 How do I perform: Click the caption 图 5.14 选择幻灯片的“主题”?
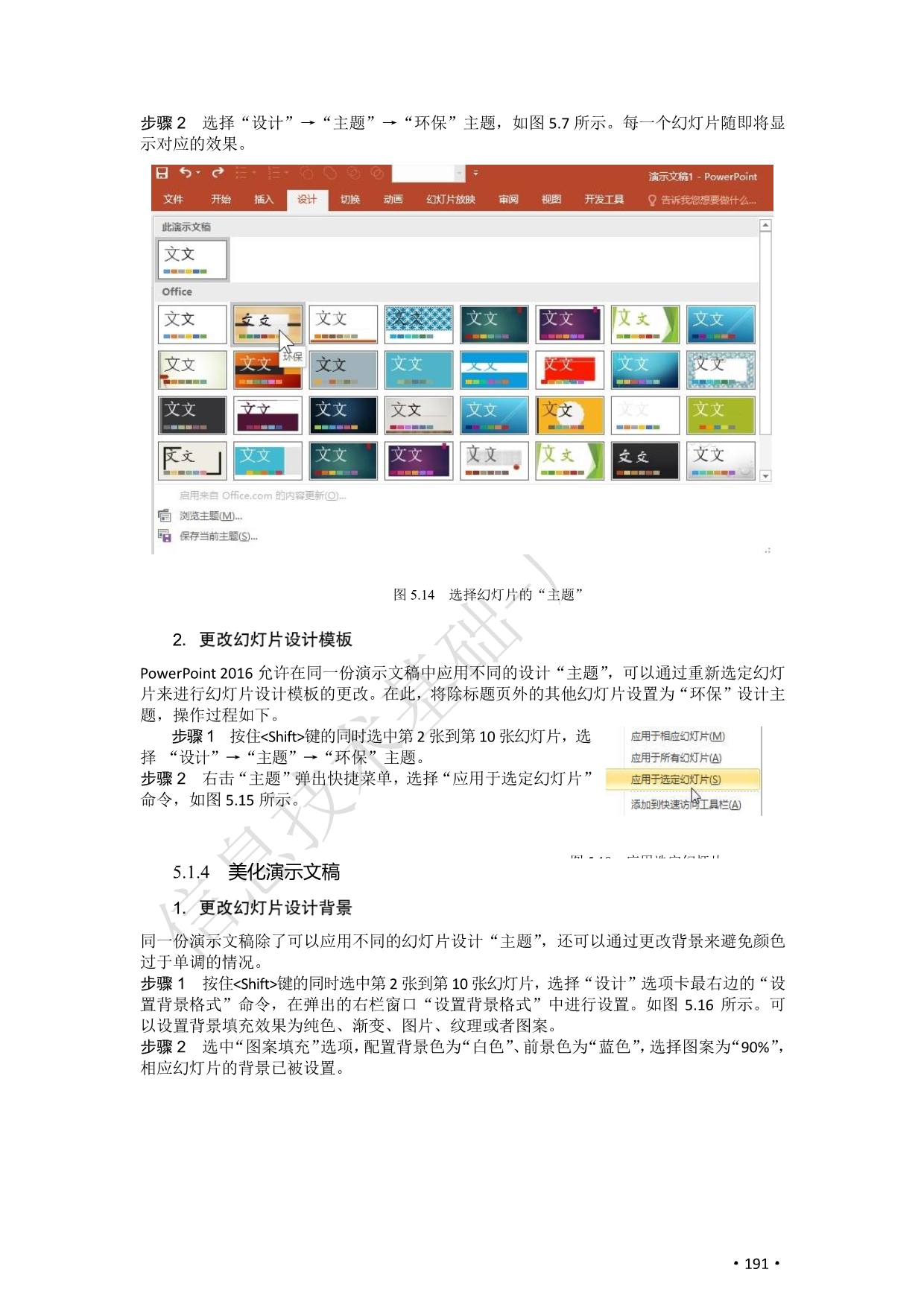488,595
